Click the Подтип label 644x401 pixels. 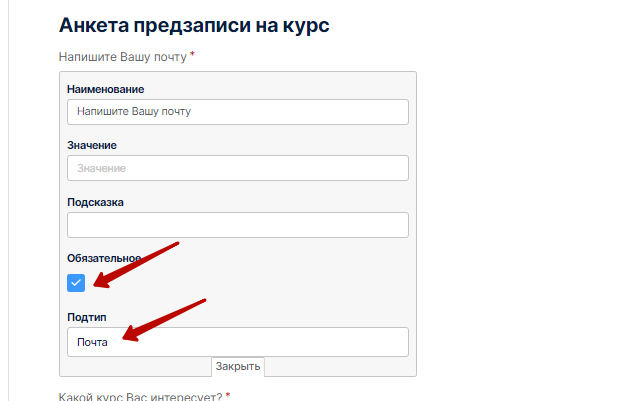tap(87, 317)
